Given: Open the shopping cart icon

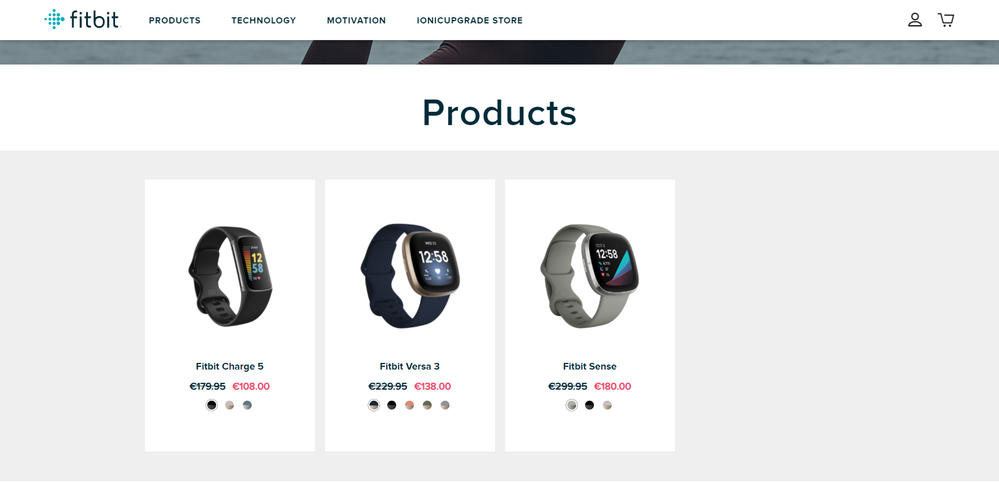Looking at the screenshot, I should [x=946, y=20].
